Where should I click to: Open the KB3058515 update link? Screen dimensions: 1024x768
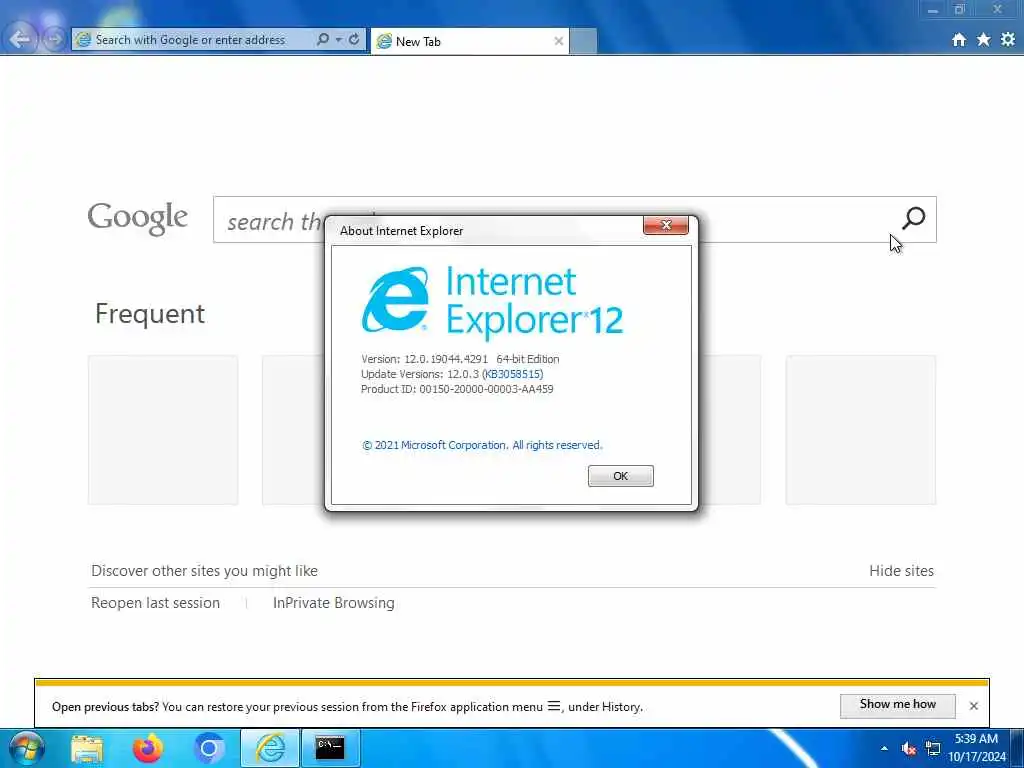coord(513,374)
